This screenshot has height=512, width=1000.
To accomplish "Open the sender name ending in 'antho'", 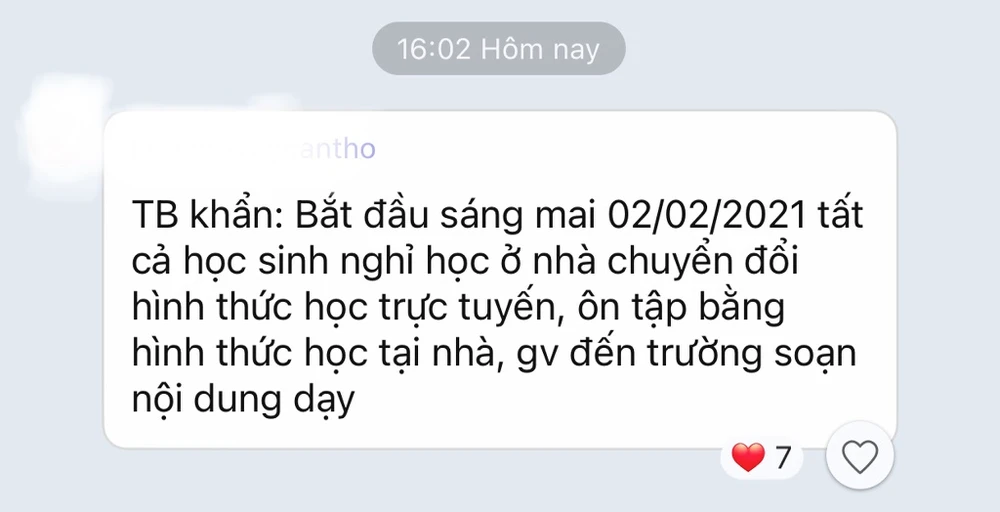I will click(x=255, y=149).
